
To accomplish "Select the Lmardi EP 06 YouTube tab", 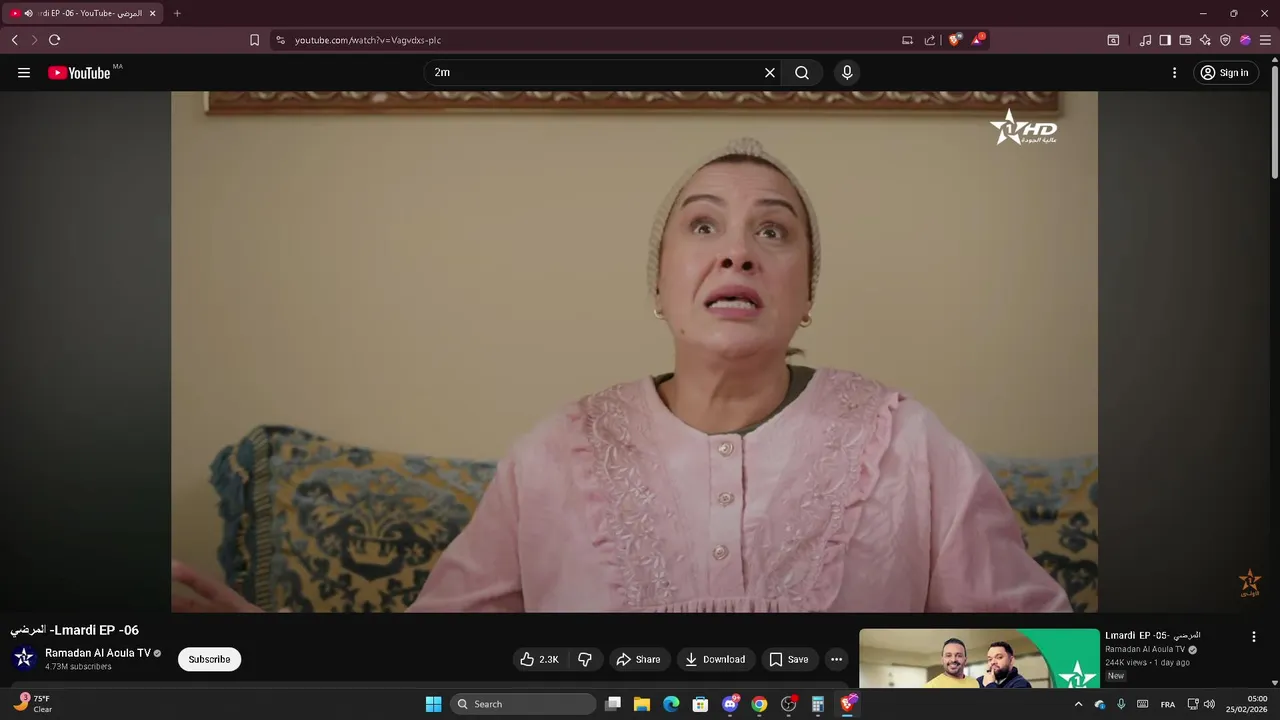I will point(82,13).
